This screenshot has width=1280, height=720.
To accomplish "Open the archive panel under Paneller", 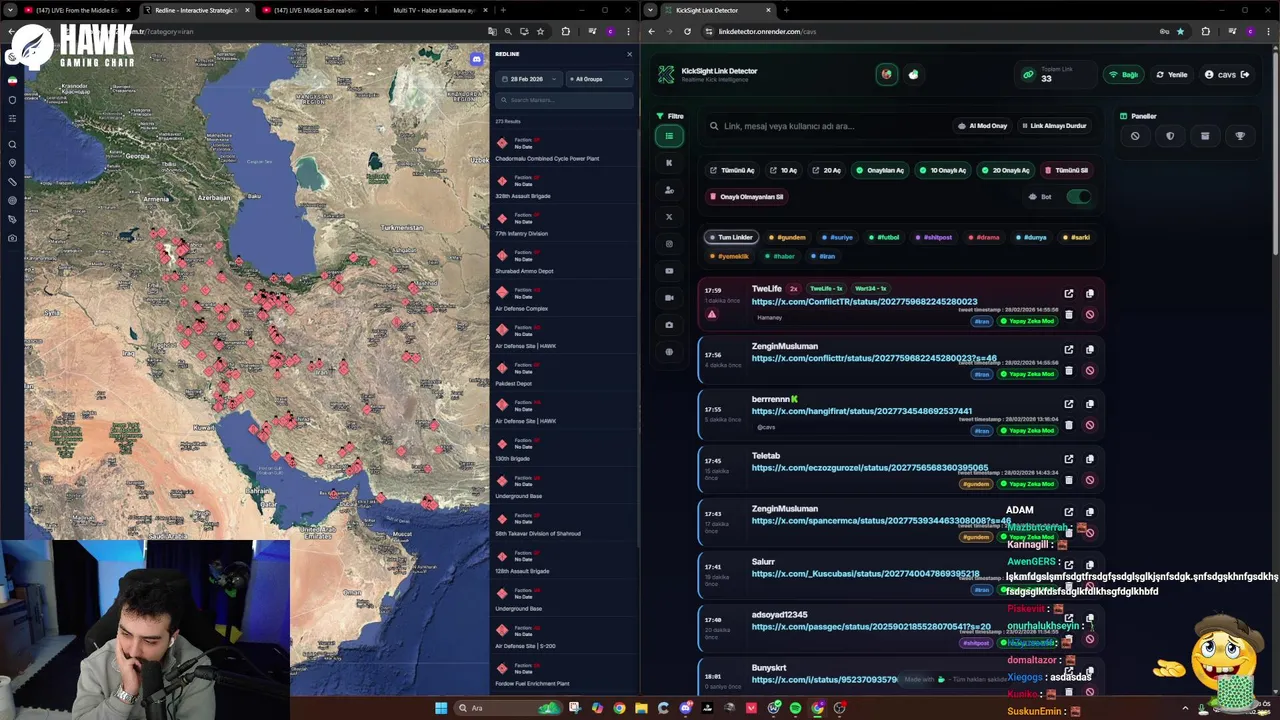I will point(1205,136).
